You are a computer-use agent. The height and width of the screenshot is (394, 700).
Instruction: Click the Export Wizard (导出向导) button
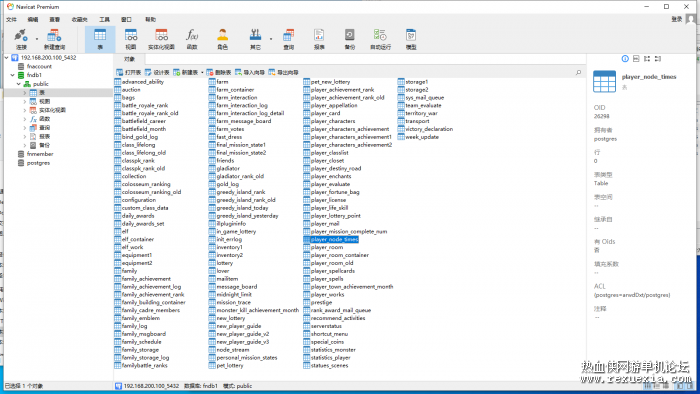pos(283,72)
